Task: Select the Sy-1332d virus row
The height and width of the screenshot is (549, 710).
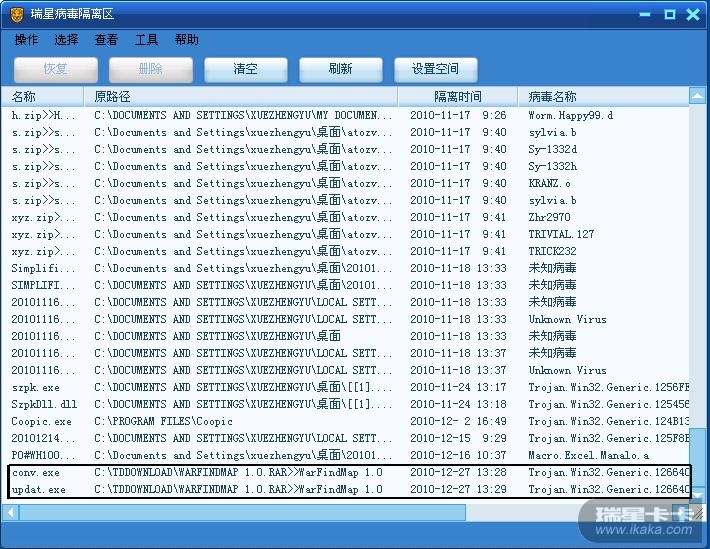Action: coord(346,149)
